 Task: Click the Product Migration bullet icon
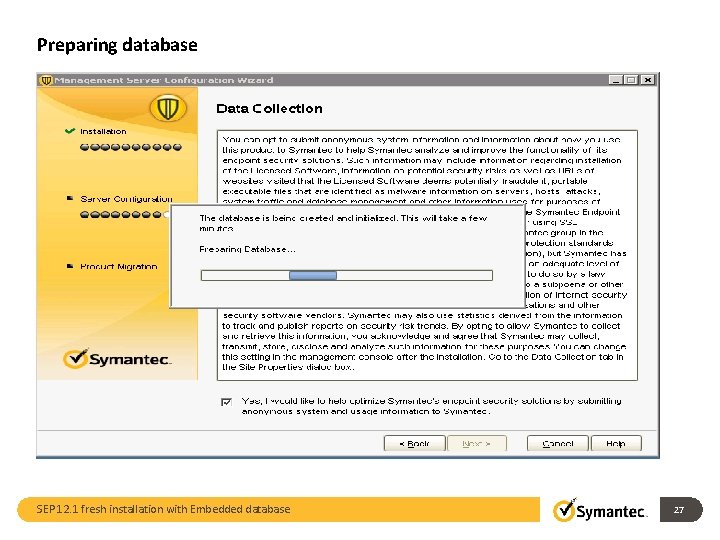click(x=70, y=266)
